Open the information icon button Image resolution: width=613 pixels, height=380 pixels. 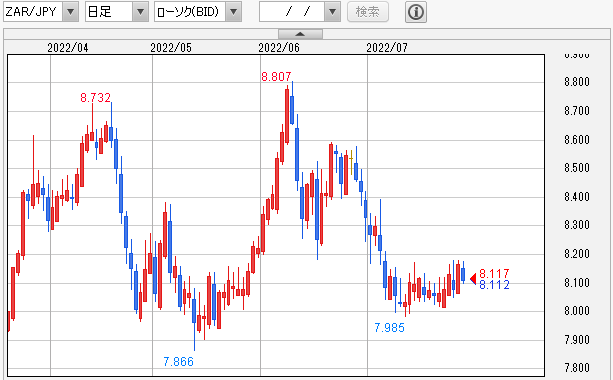[x=416, y=12]
